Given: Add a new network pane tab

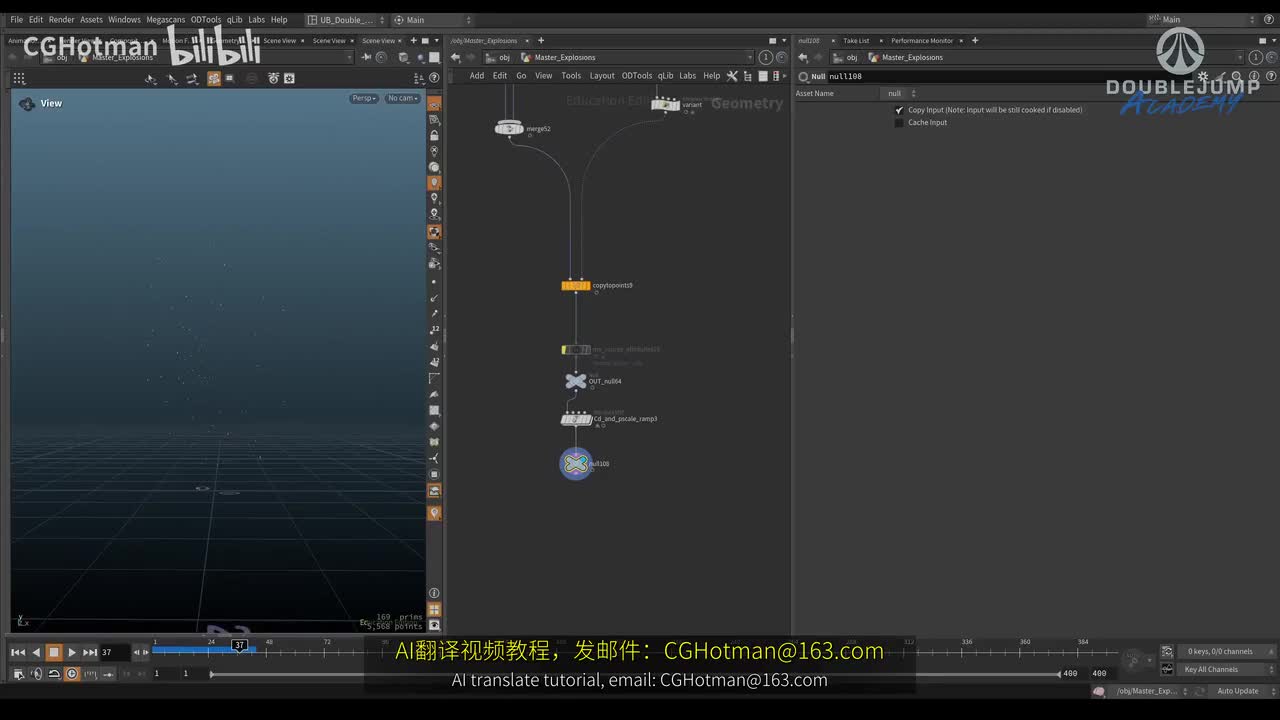Looking at the screenshot, I should [541, 41].
